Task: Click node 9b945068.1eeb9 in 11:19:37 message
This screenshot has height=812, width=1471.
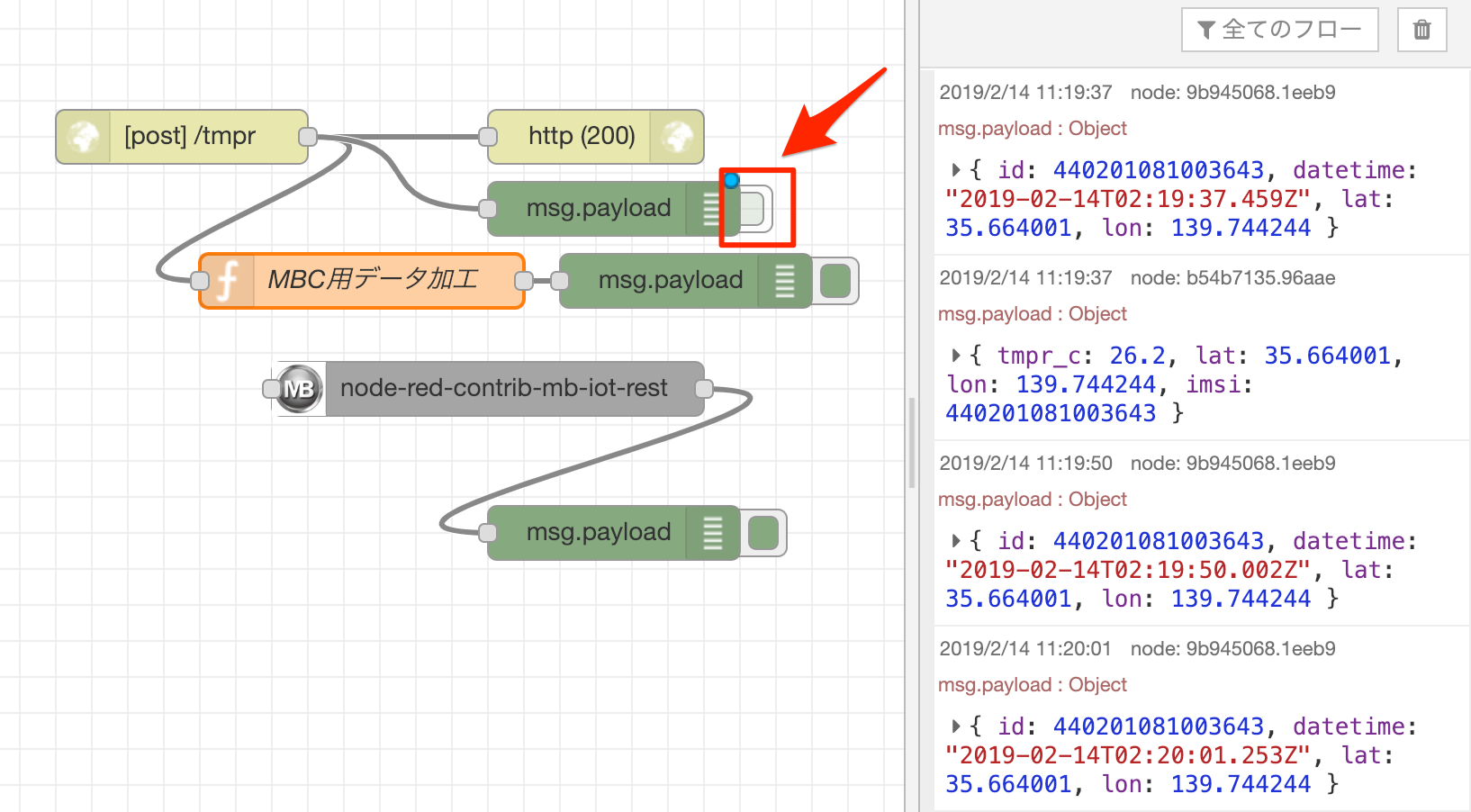Action: [1232, 93]
